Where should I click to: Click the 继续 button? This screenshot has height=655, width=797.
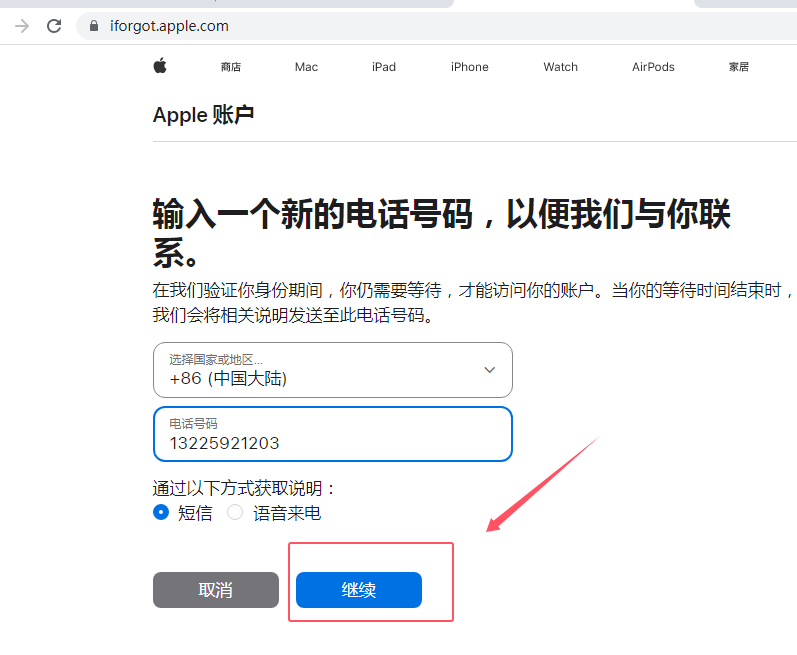click(x=359, y=590)
